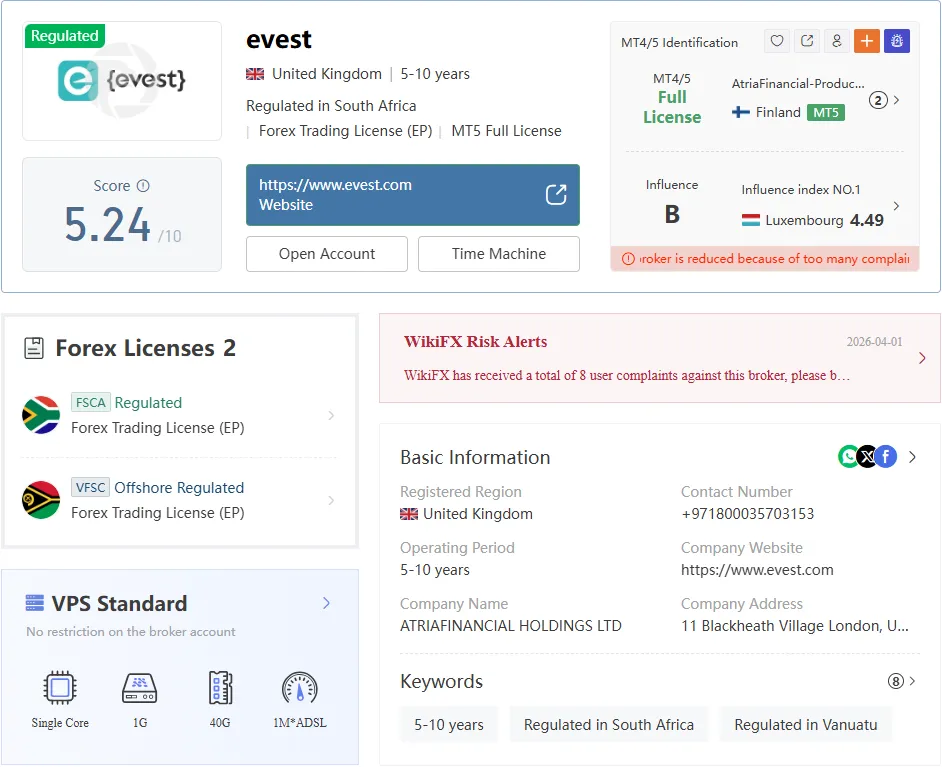The height and width of the screenshot is (767, 942).
Task: Click the Score info icon
Action: [143, 186]
